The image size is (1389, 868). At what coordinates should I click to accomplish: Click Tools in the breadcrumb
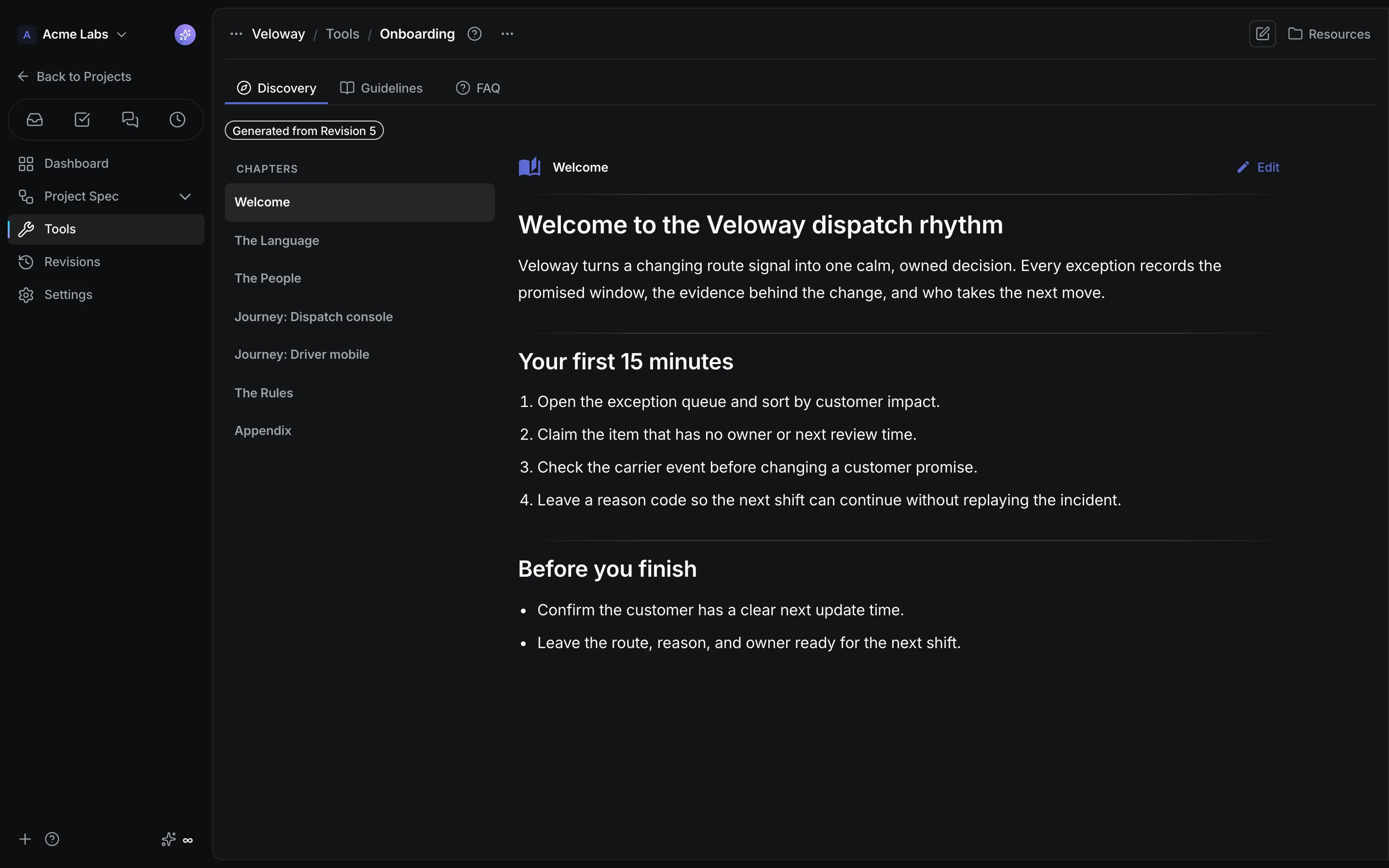(342, 34)
